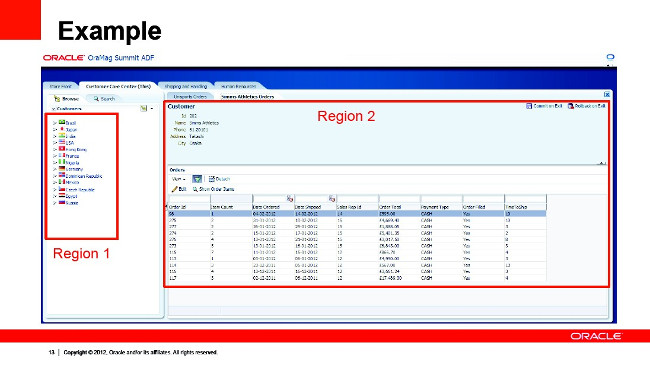Select the Hong Kong tree entry

pos(76,150)
